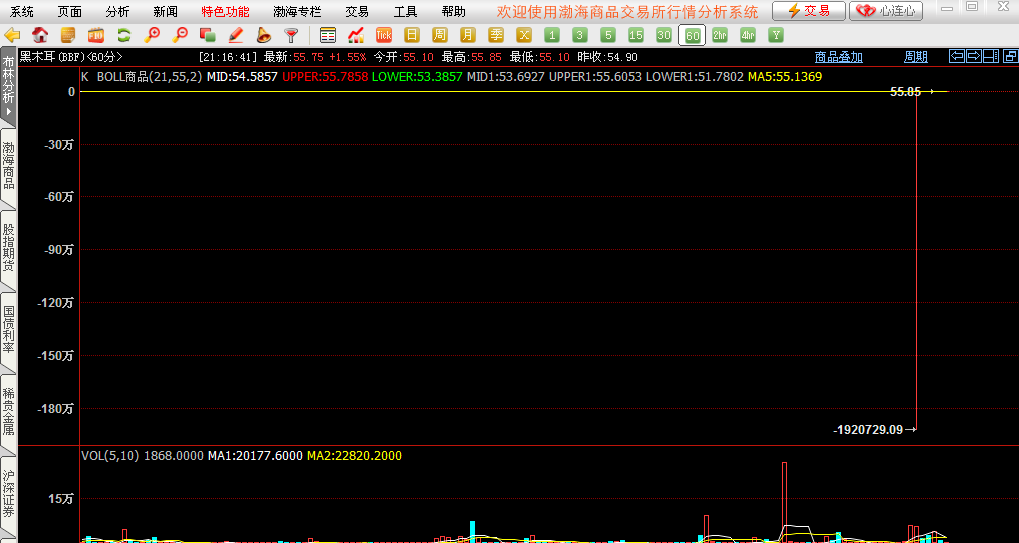Select the red pencil drawing tool
Image resolution: width=1019 pixels, height=543 pixels.
coord(236,35)
